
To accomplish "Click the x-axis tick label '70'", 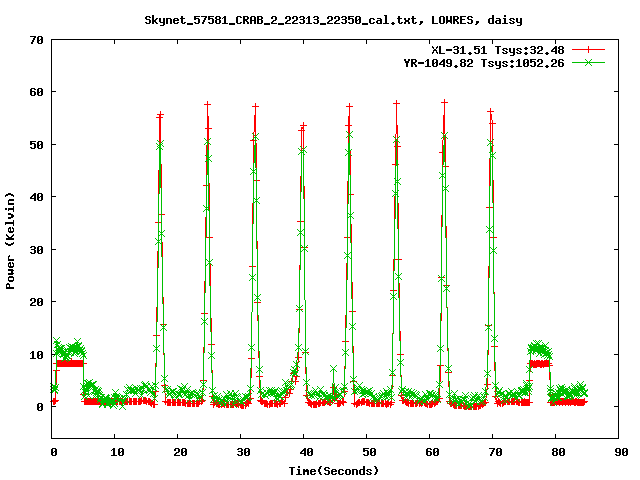I will pos(495,452).
